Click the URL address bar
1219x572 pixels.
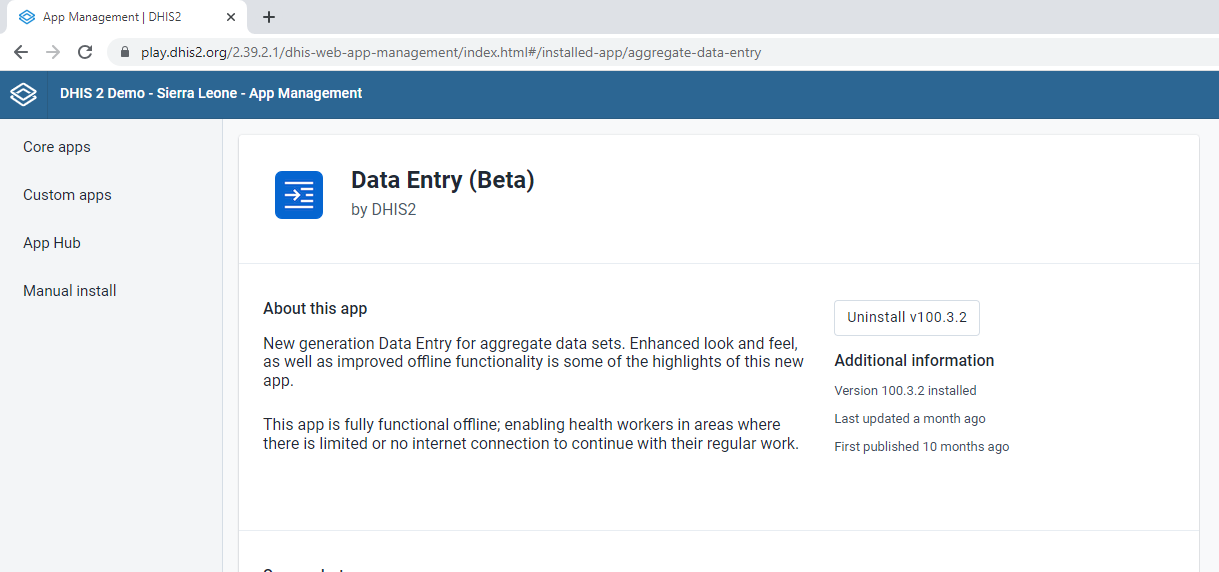663,52
